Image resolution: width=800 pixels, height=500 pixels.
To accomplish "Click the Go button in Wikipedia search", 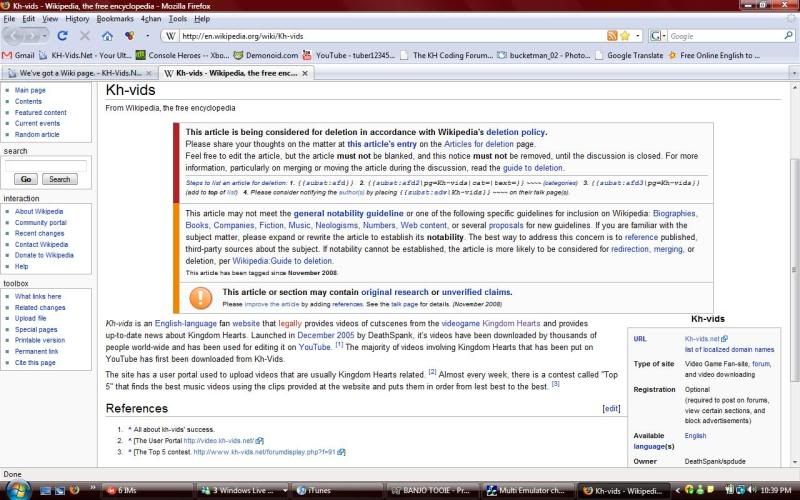I will 26,179.
